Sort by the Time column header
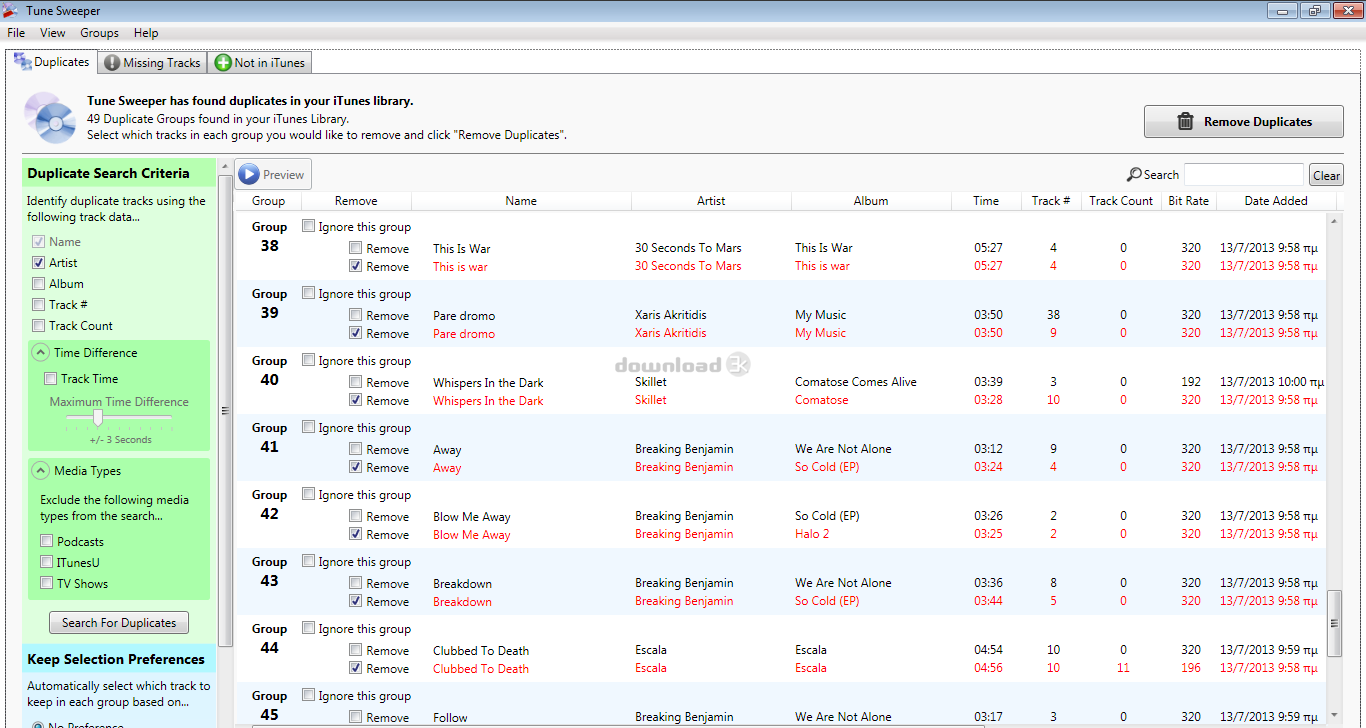 click(x=986, y=201)
